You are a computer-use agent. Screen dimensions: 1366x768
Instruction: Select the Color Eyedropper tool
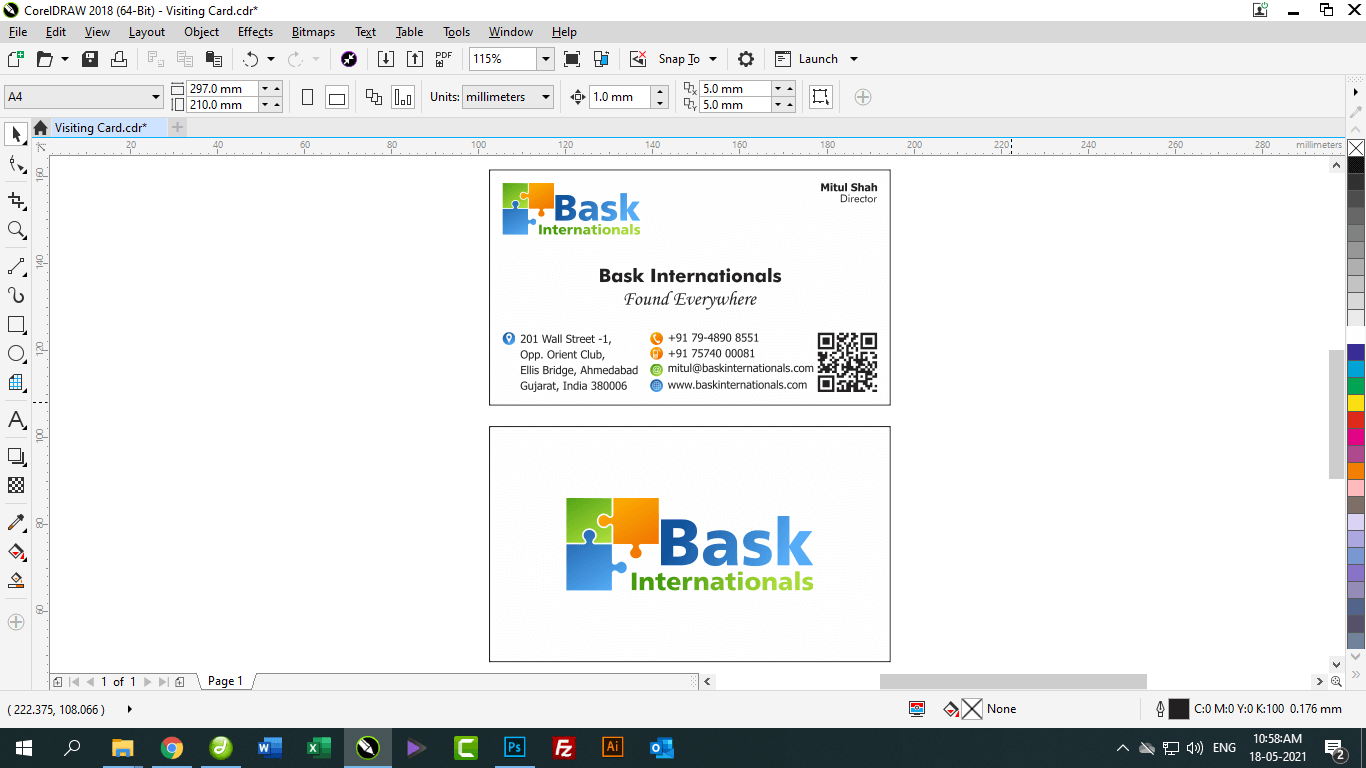click(x=16, y=522)
